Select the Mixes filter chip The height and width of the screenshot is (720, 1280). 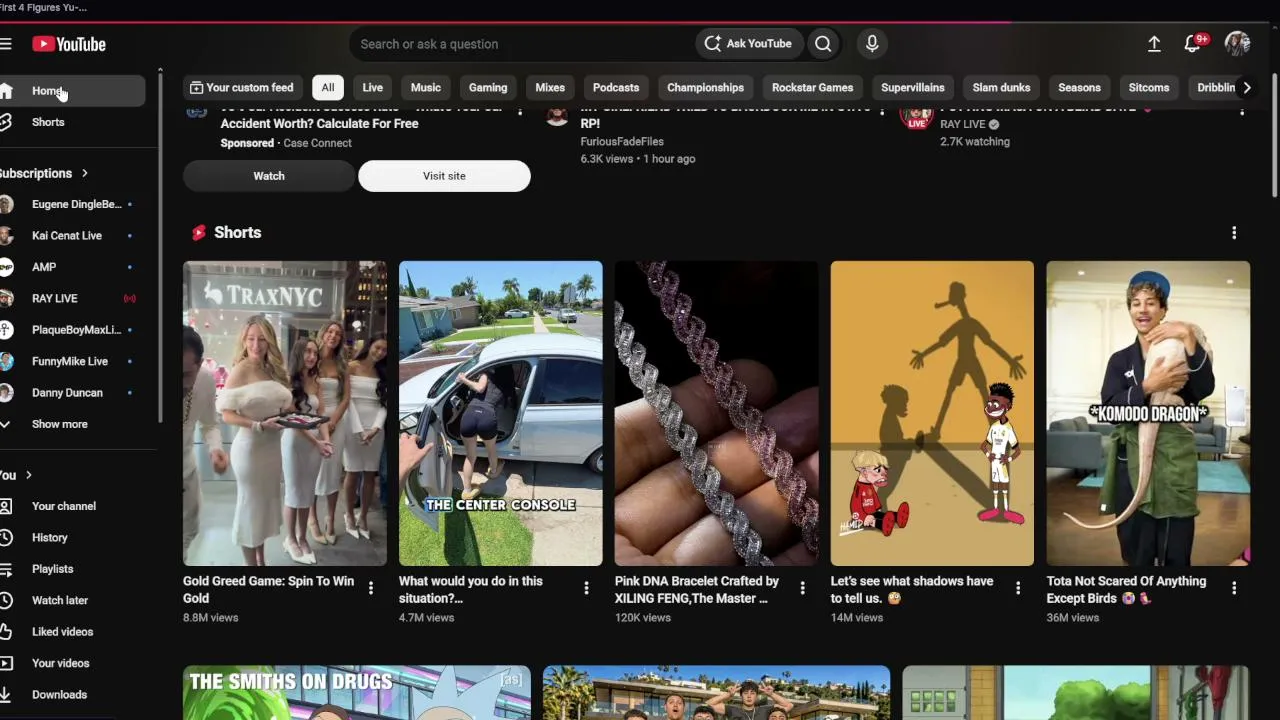click(550, 88)
